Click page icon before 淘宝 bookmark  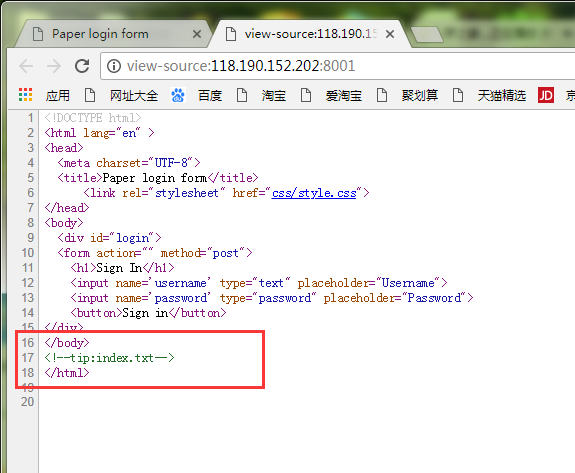point(242,95)
